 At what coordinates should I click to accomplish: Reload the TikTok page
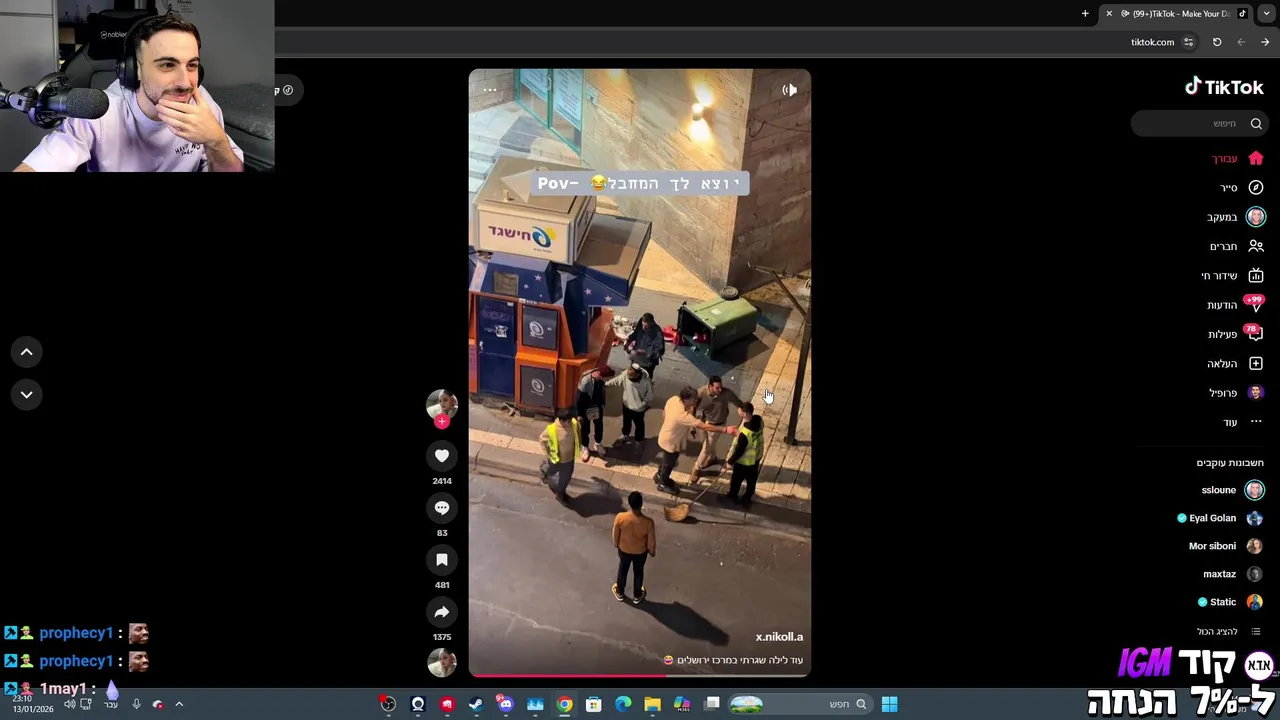[1217, 42]
